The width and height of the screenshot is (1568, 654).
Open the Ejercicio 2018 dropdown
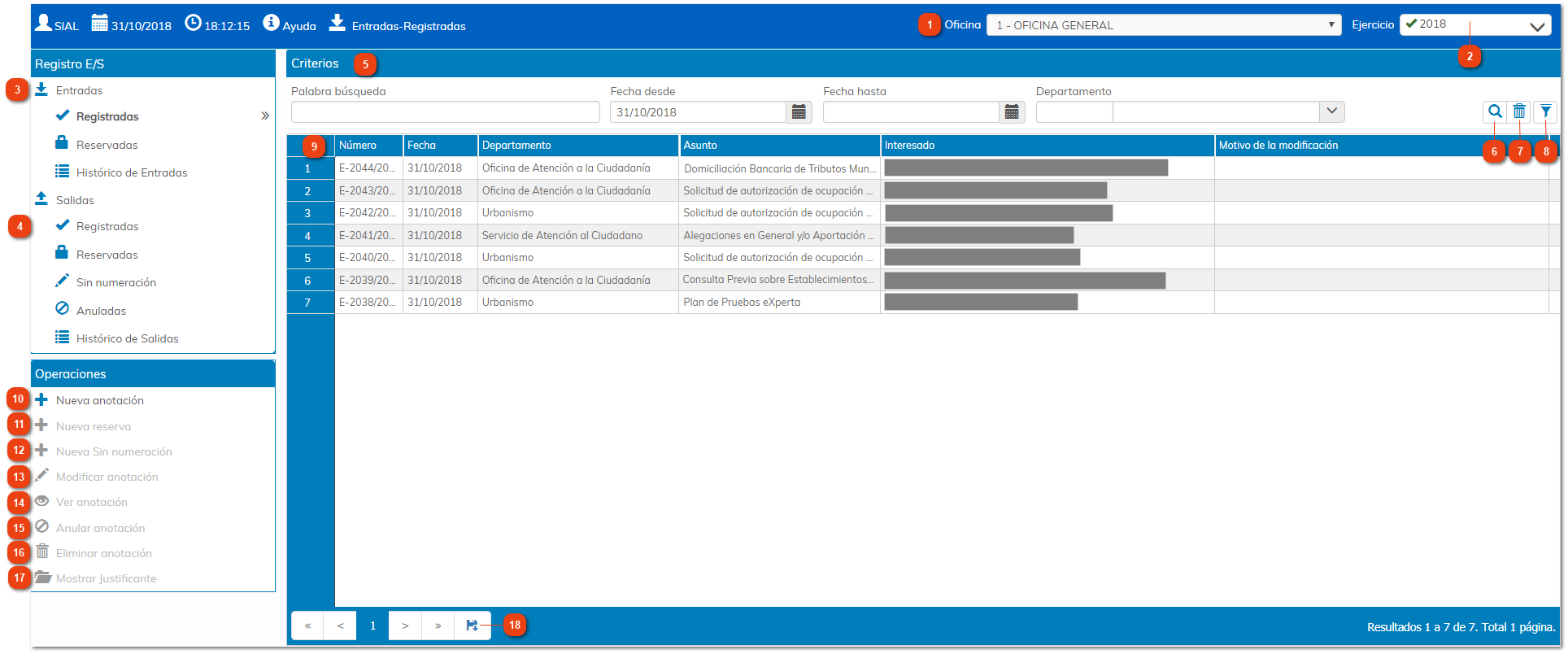click(1475, 25)
